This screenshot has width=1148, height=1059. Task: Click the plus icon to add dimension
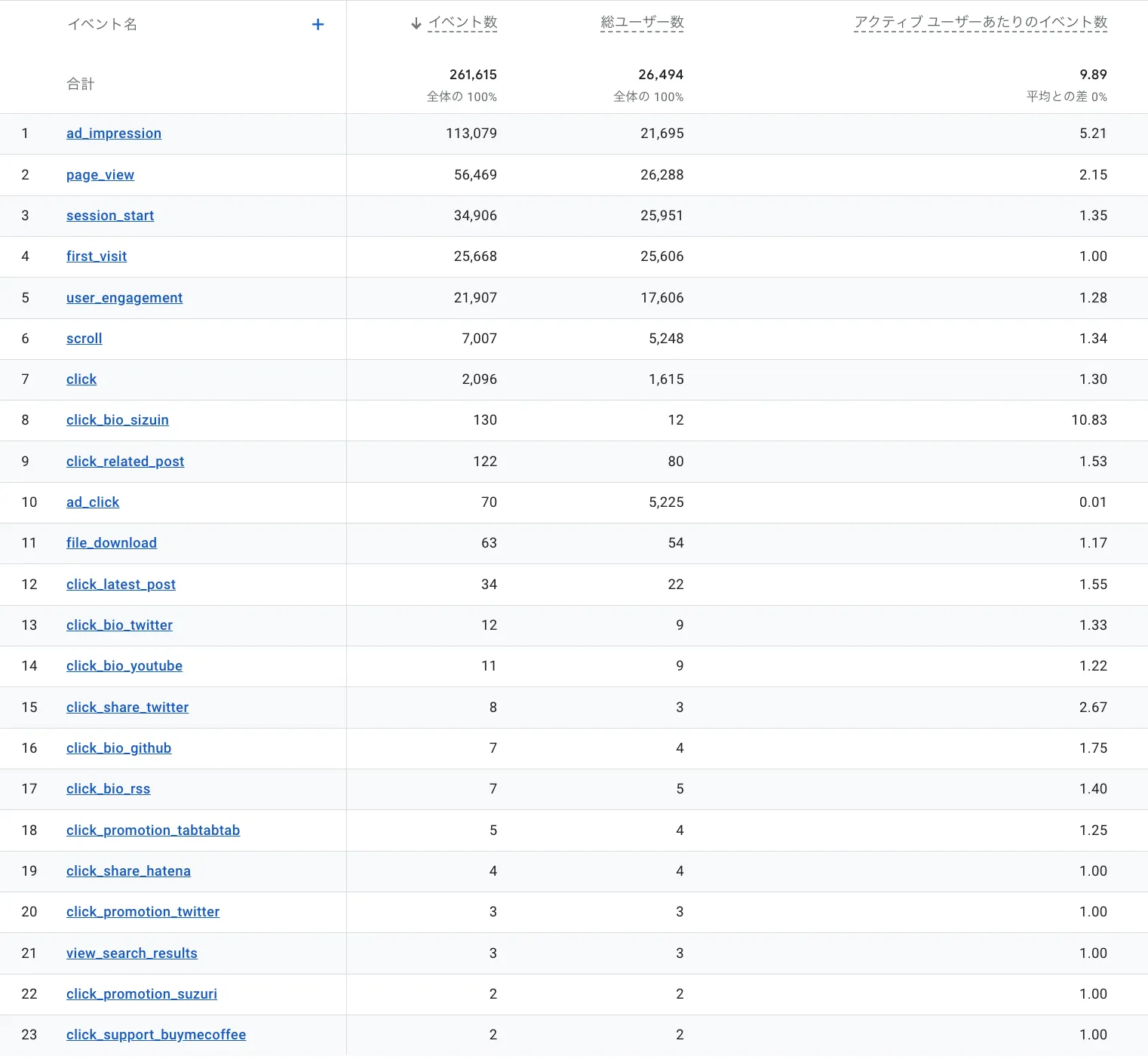pyautogui.click(x=318, y=24)
